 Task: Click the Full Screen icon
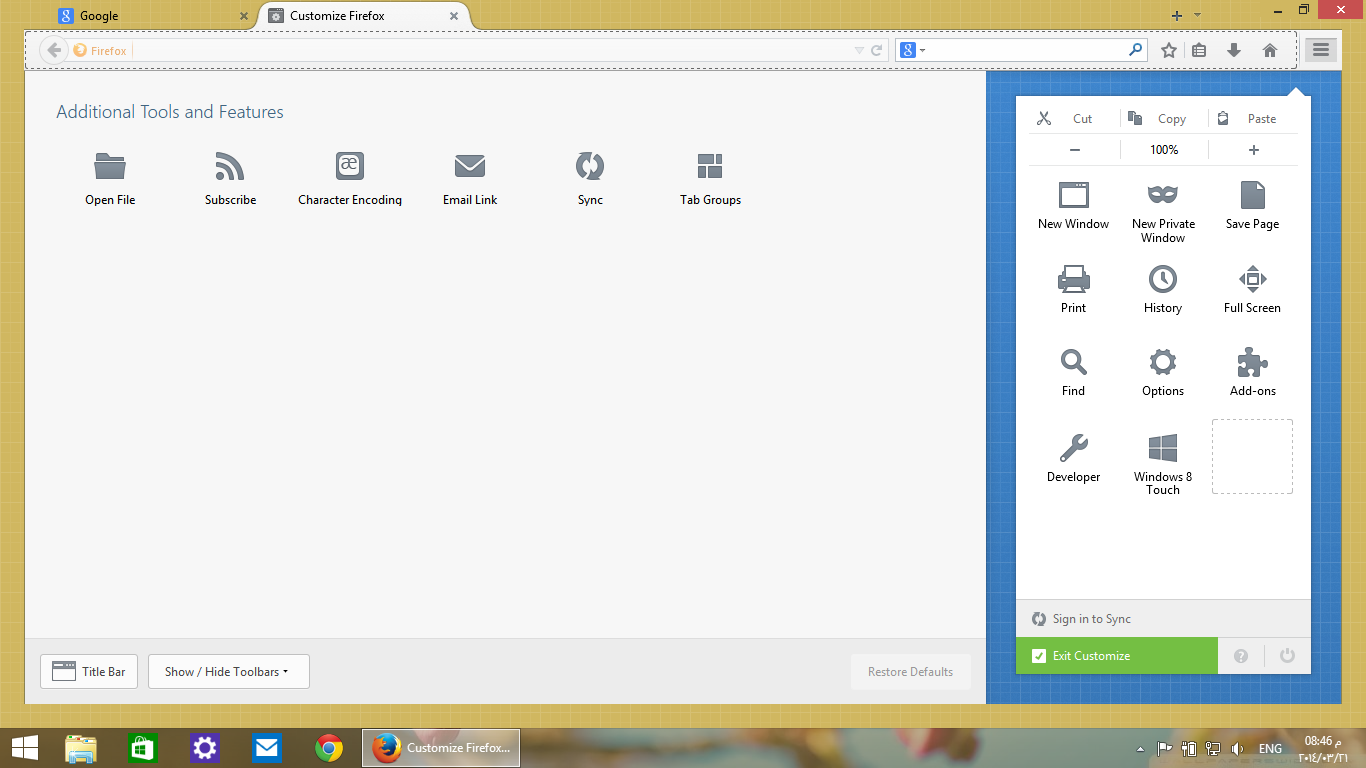pyautogui.click(x=1252, y=278)
